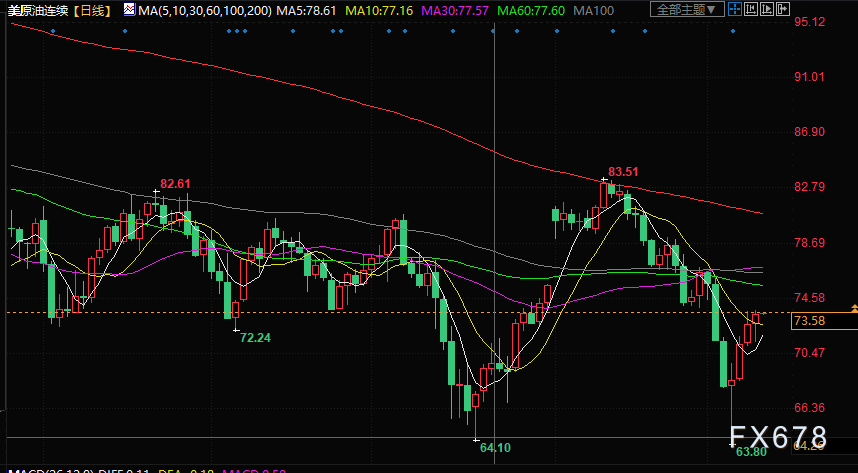The image size is (858, 473).
Task: Open MA(5,10,30,60,100,200) parameter settings
Action: coord(205,10)
